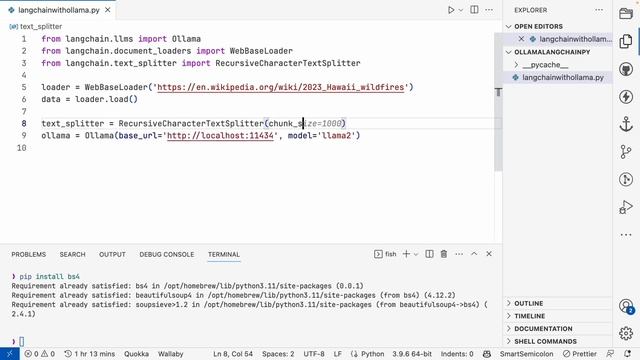Switch to DEBUG CONSOLE panel tab
The width and height of the screenshot is (640, 360).
(x=167, y=254)
